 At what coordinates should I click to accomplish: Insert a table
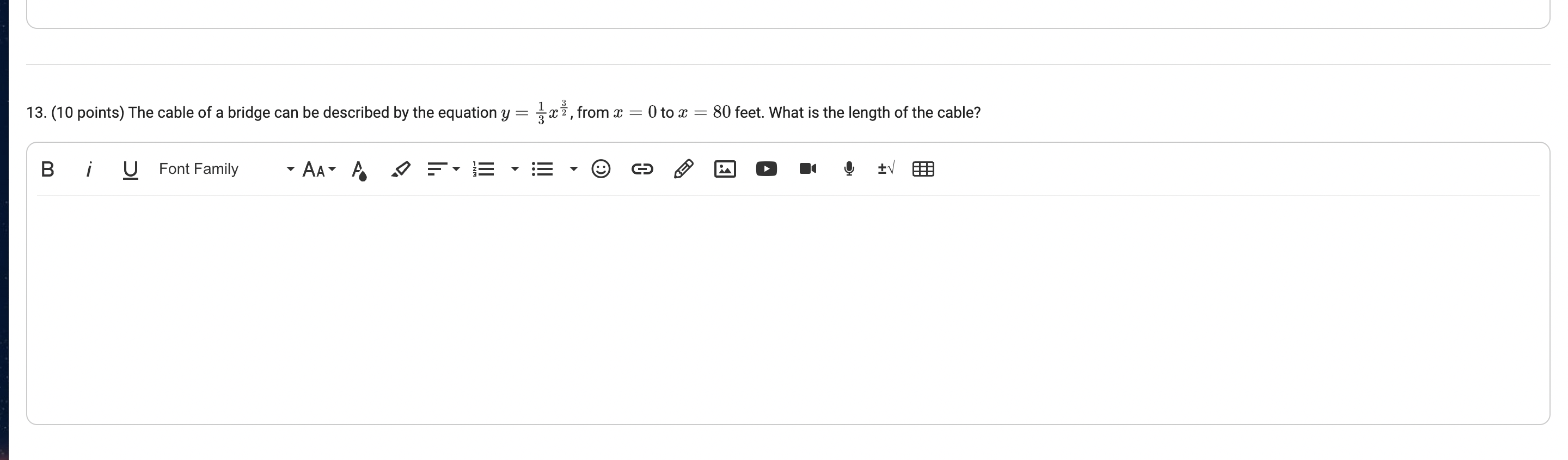(923, 169)
